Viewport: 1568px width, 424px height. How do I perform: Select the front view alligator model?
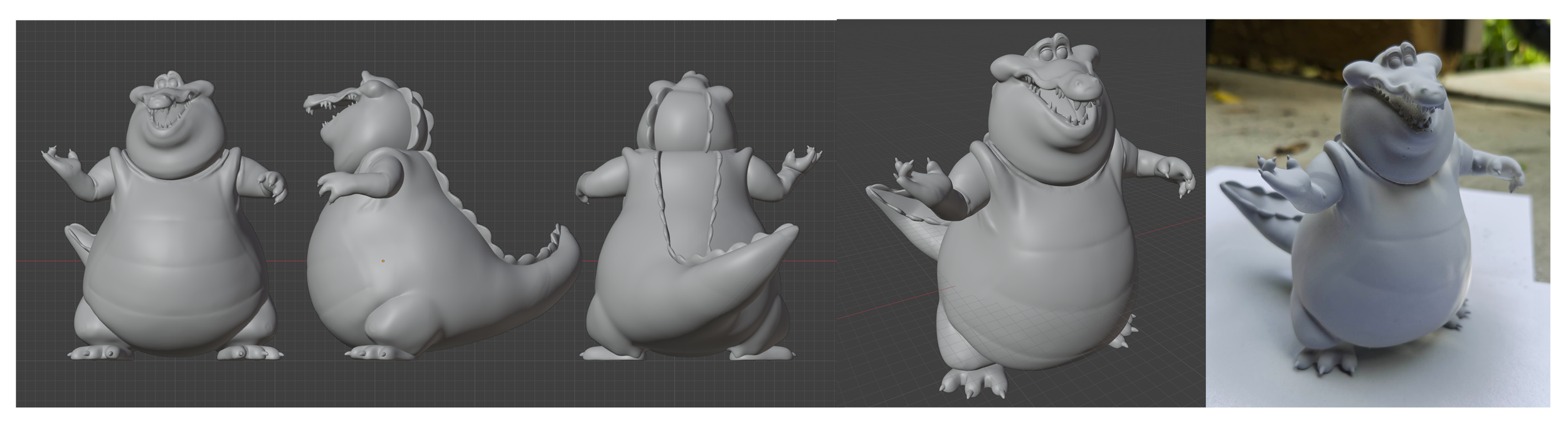pos(164,216)
